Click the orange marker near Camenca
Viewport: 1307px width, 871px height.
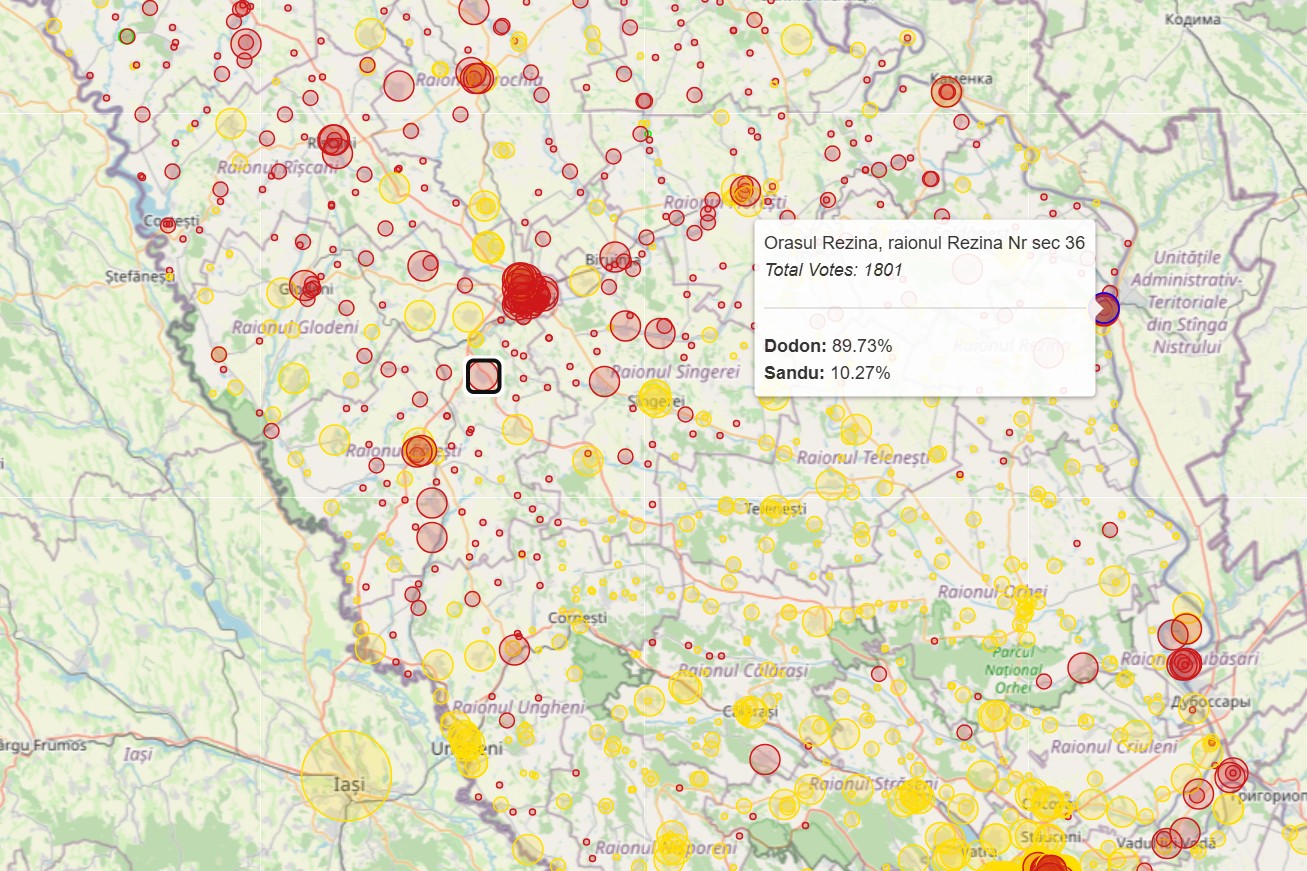[944, 91]
